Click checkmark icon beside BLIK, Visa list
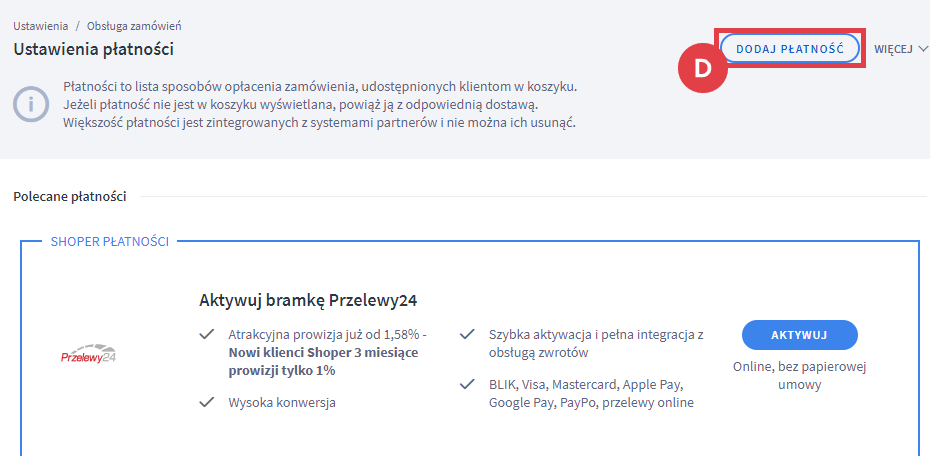 (x=467, y=384)
